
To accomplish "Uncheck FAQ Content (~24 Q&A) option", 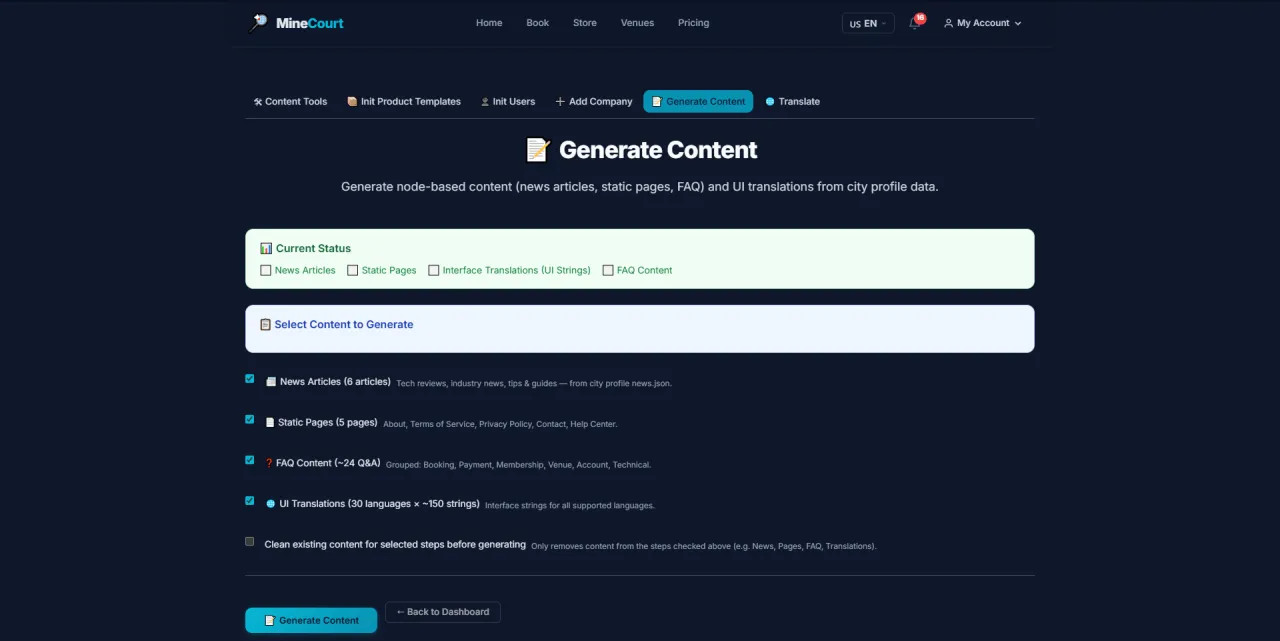I will point(250,460).
